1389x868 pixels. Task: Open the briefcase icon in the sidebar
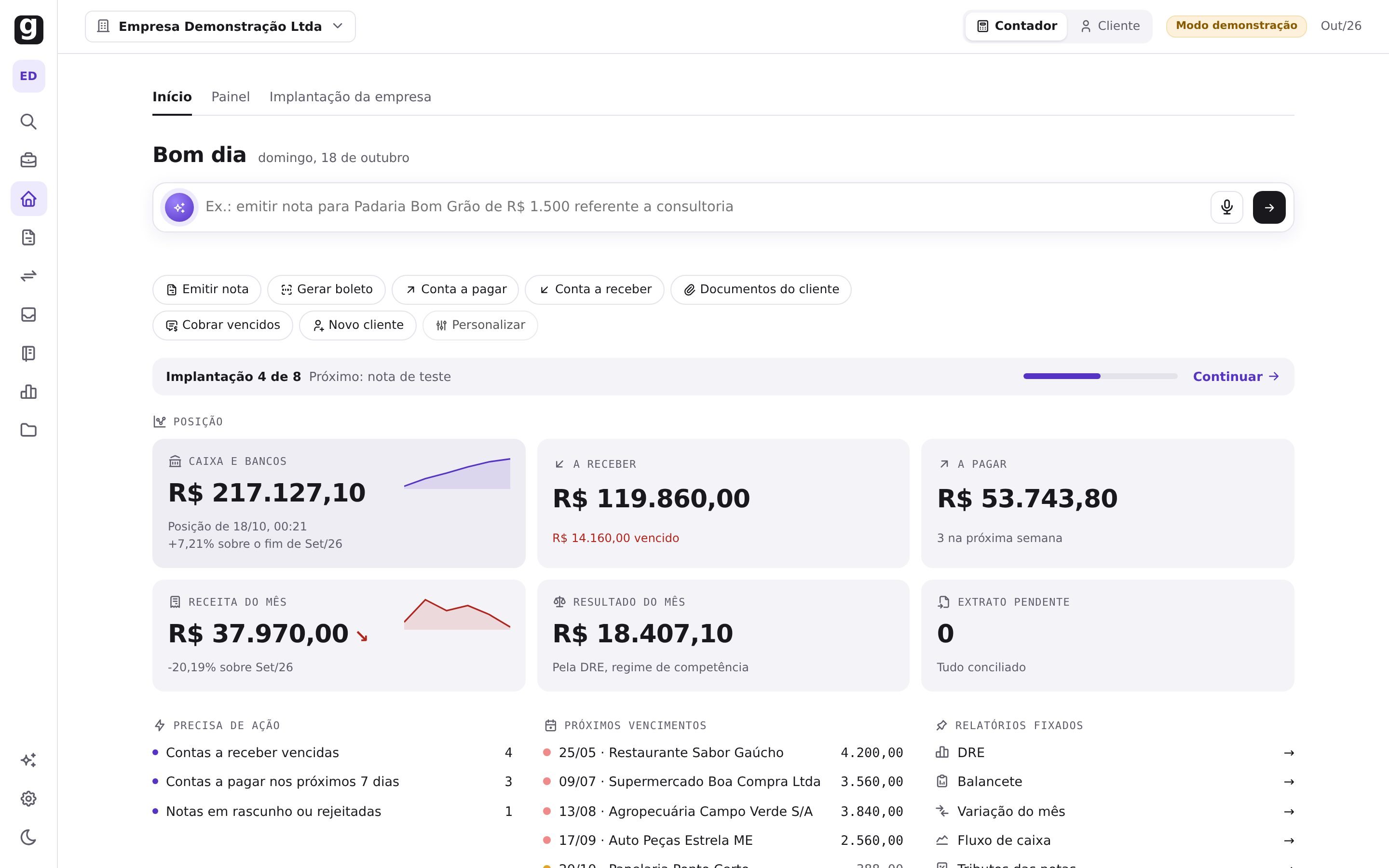tap(29, 160)
